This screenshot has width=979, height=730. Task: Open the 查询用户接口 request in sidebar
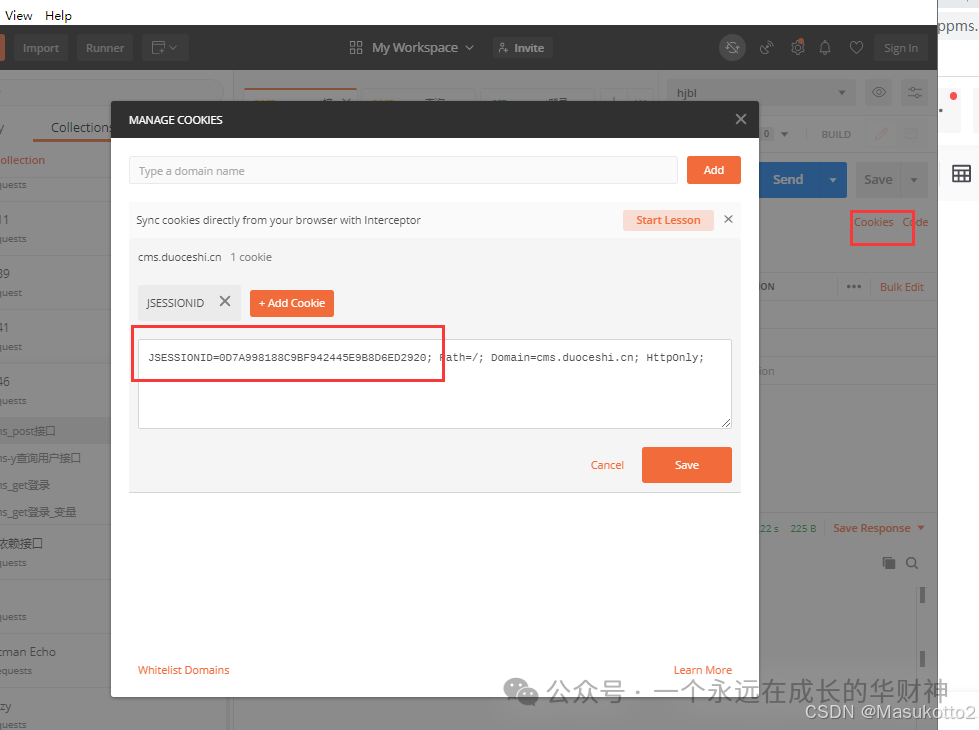[55, 458]
